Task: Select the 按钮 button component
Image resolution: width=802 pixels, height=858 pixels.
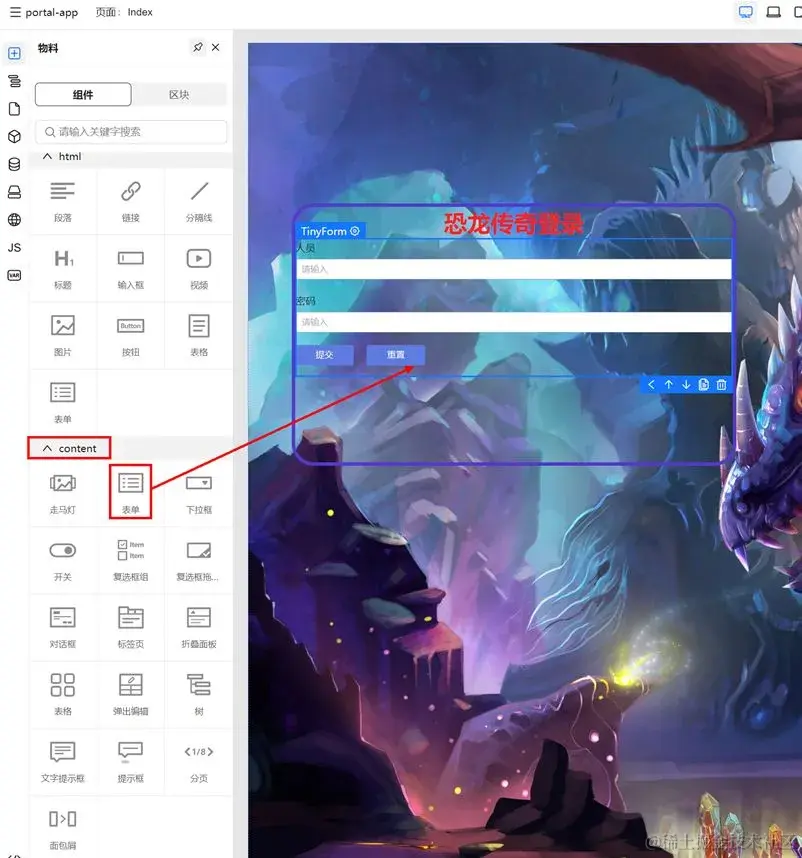Action: (131, 336)
